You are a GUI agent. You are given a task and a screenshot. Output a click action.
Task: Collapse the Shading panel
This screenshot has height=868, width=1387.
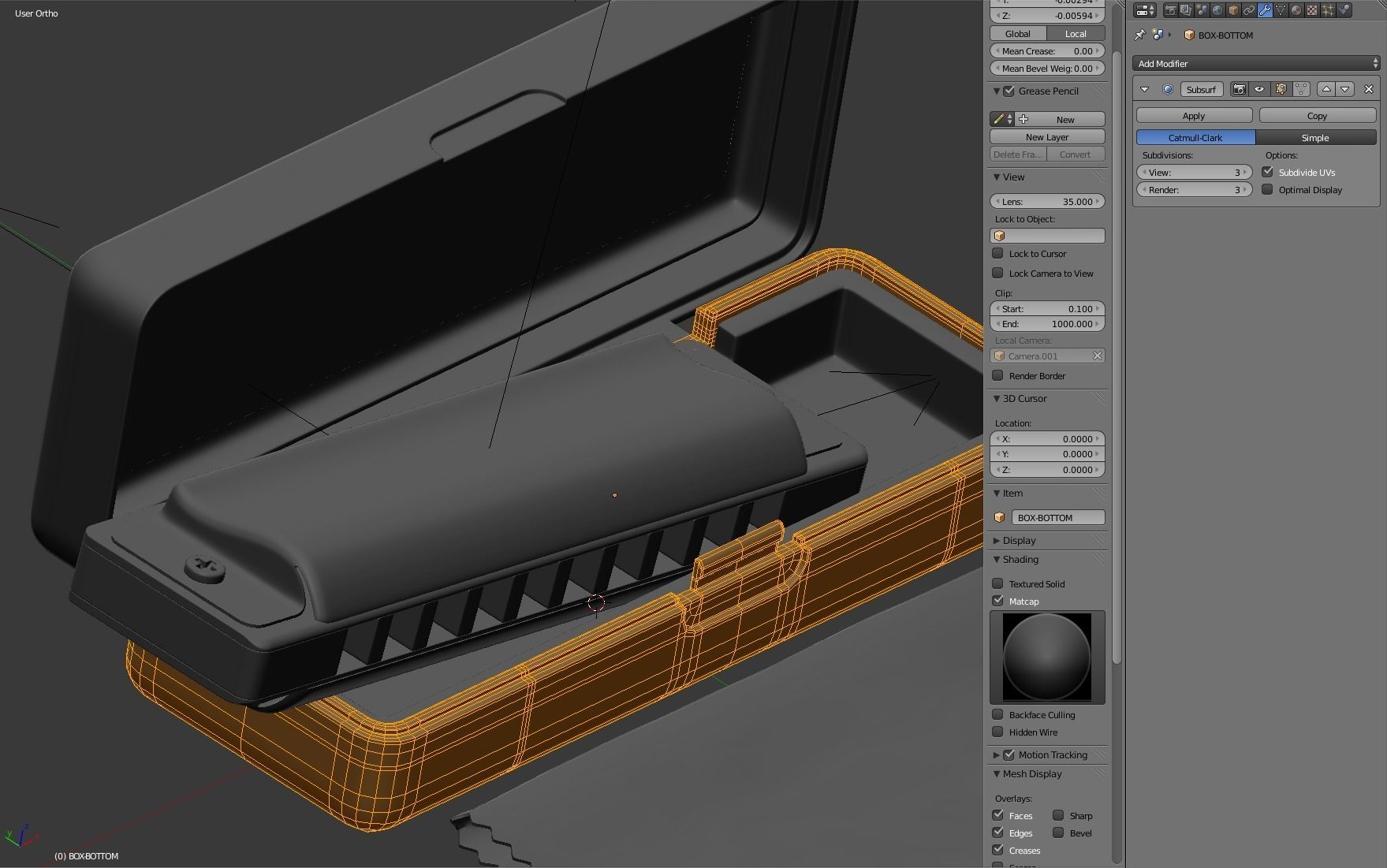coord(997,559)
